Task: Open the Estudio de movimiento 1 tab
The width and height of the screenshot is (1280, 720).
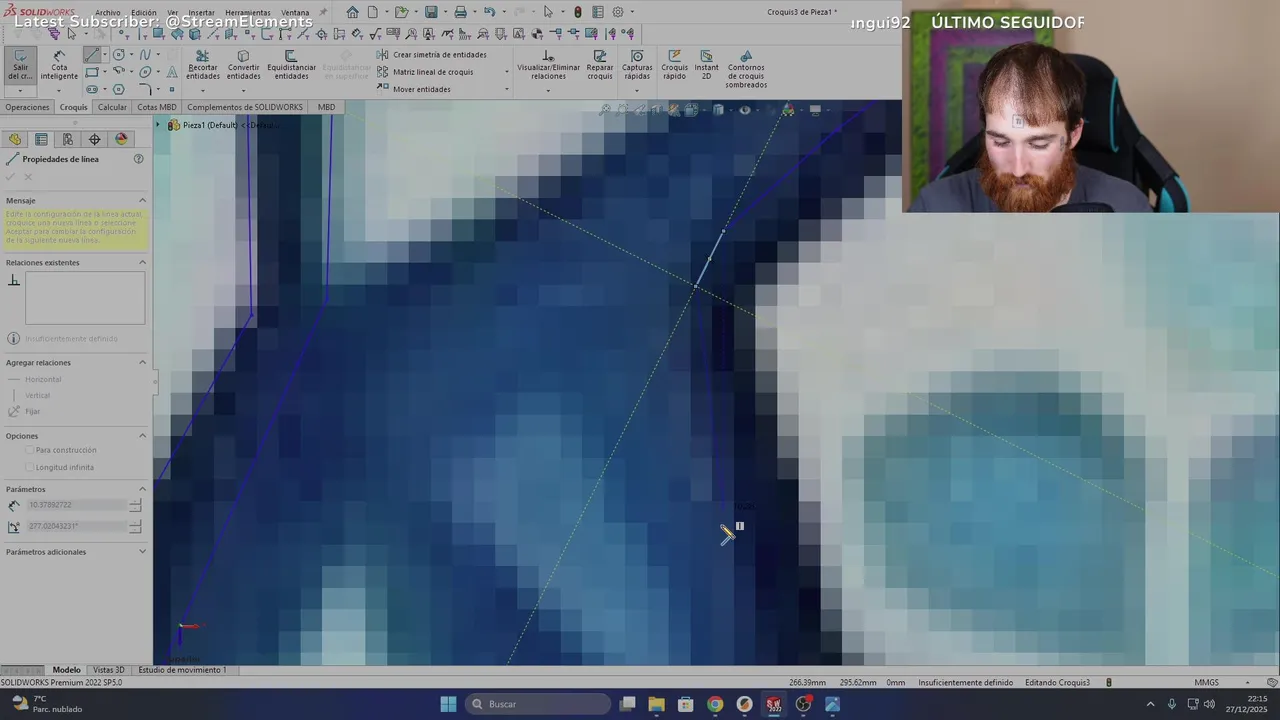Action: [182, 670]
